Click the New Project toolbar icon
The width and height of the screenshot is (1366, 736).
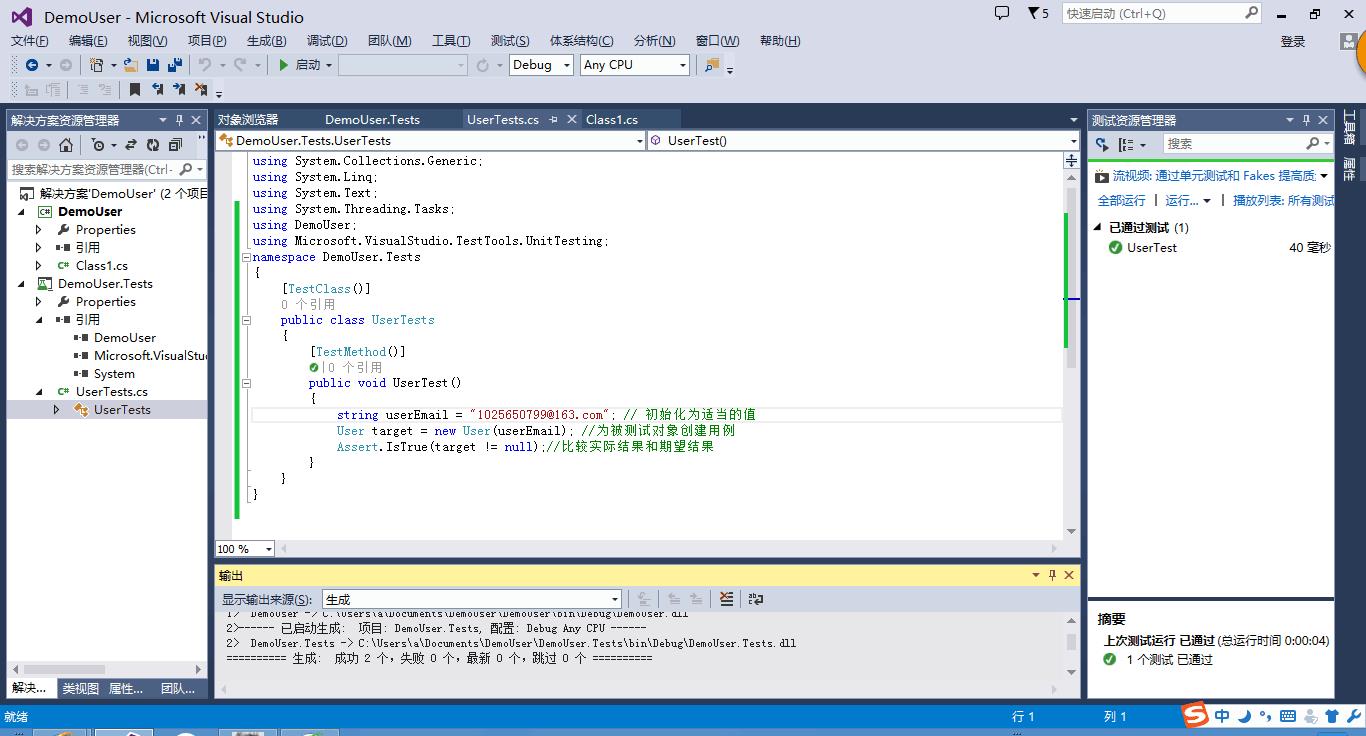tap(97, 65)
